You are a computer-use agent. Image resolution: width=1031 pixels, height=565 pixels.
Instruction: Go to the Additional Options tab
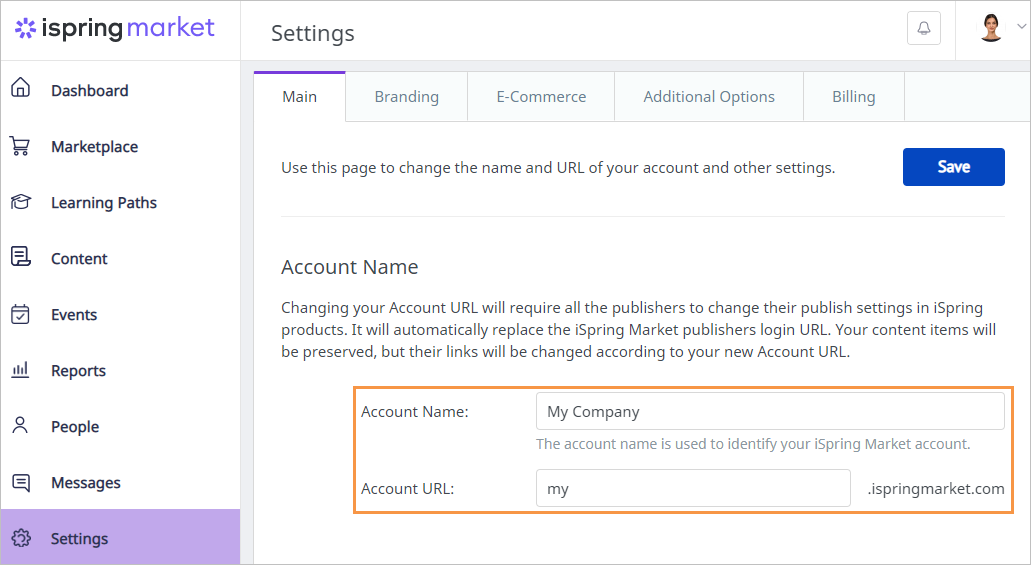(709, 97)
